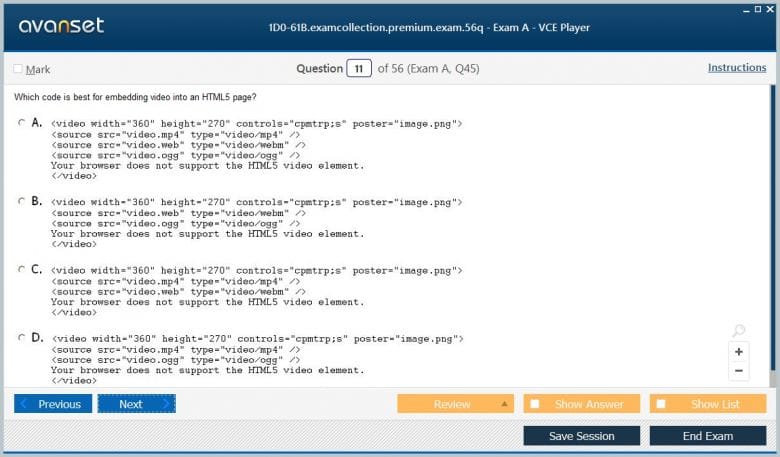Image resolution: width=780 pixels, height=457 pixels.
Task: Maximize the VCE Player window
Action: [x=757, y=8]
